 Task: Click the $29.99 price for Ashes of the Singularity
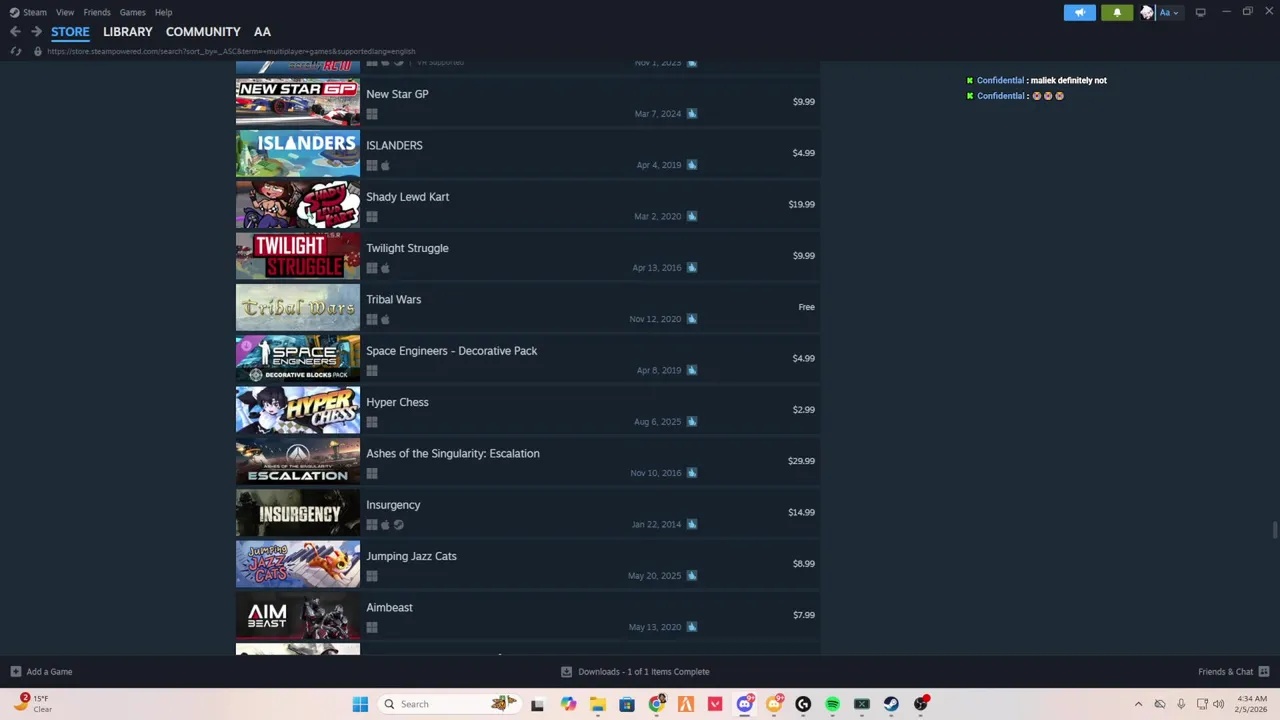click(801, 461)
